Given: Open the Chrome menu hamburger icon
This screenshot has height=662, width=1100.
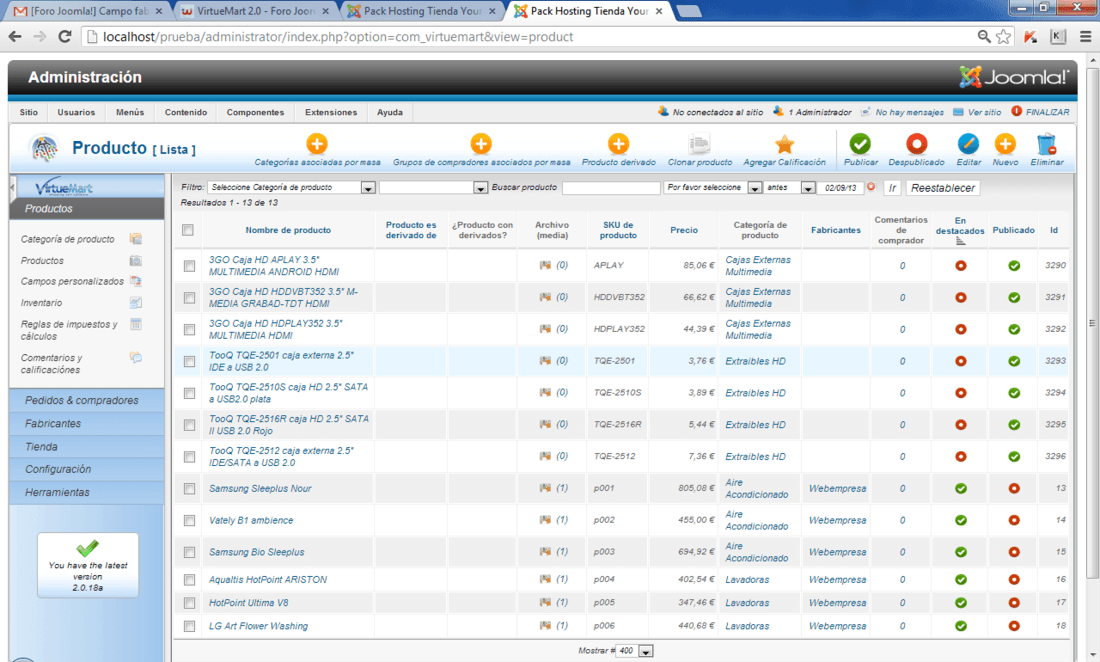Looking at the screenshot, I should point(1085,36).
